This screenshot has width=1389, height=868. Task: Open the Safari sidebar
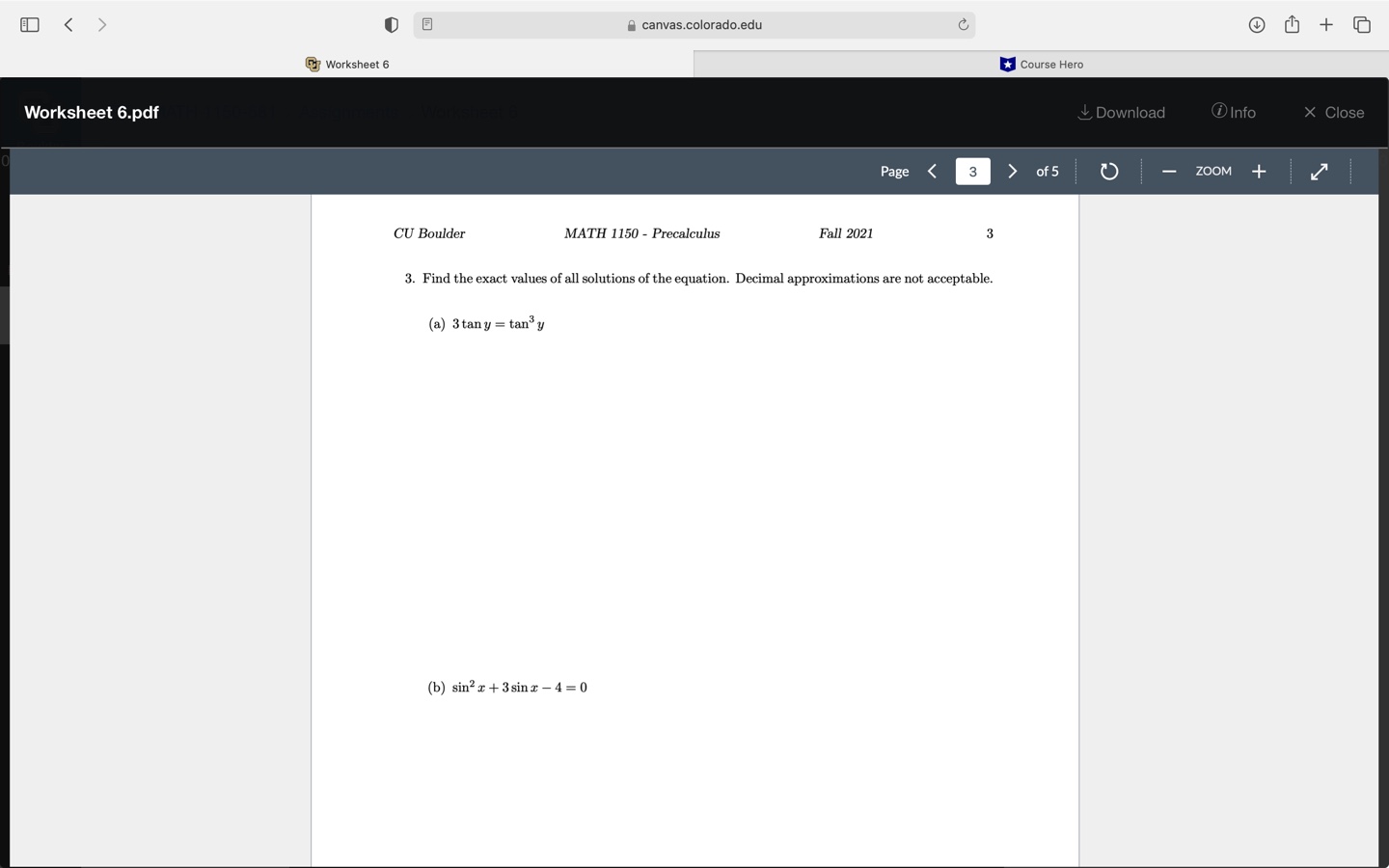pyautogui.click(x=29, y=24)
